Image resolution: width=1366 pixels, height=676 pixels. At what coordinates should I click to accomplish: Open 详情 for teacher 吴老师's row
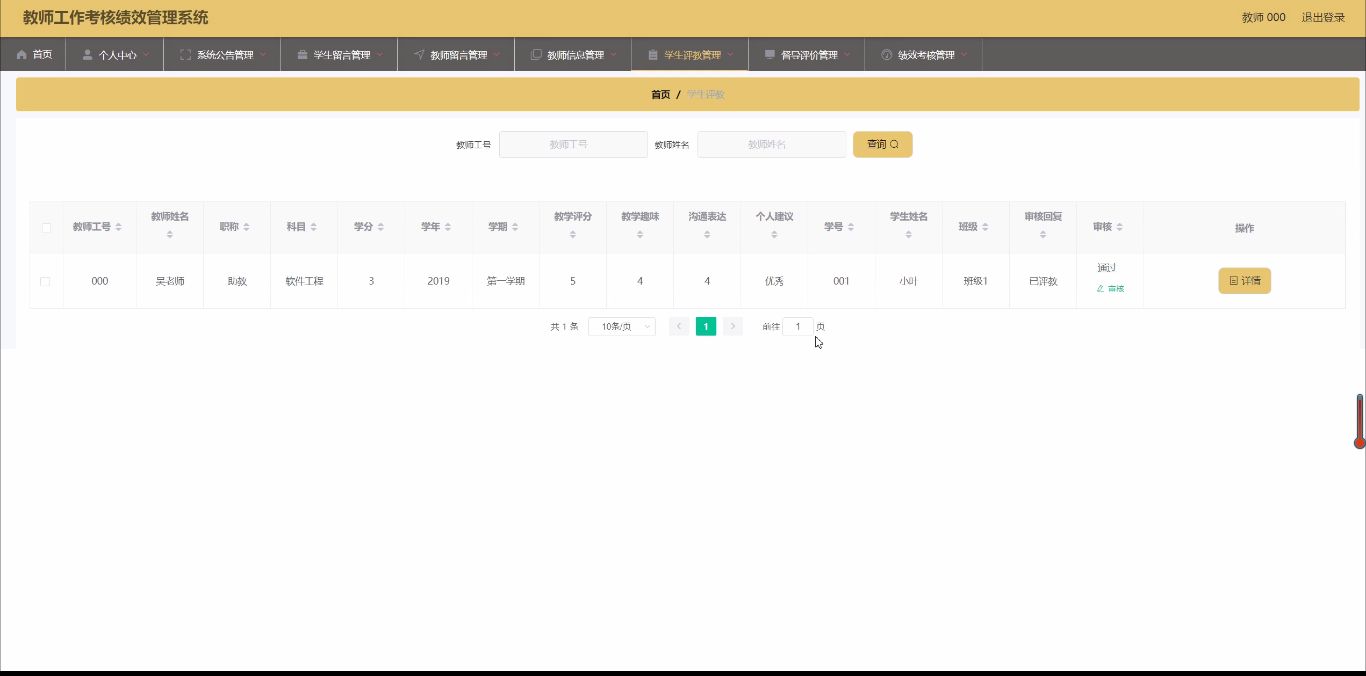click(x=1244, y=281)
